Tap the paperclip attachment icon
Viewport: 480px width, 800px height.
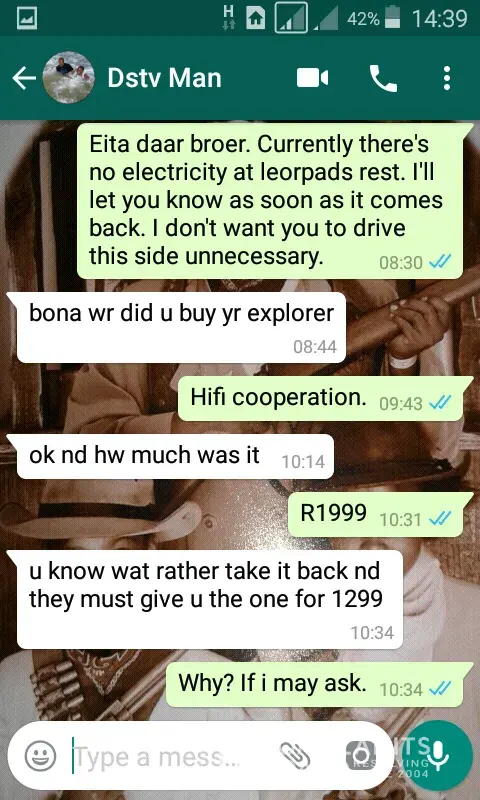295,756
